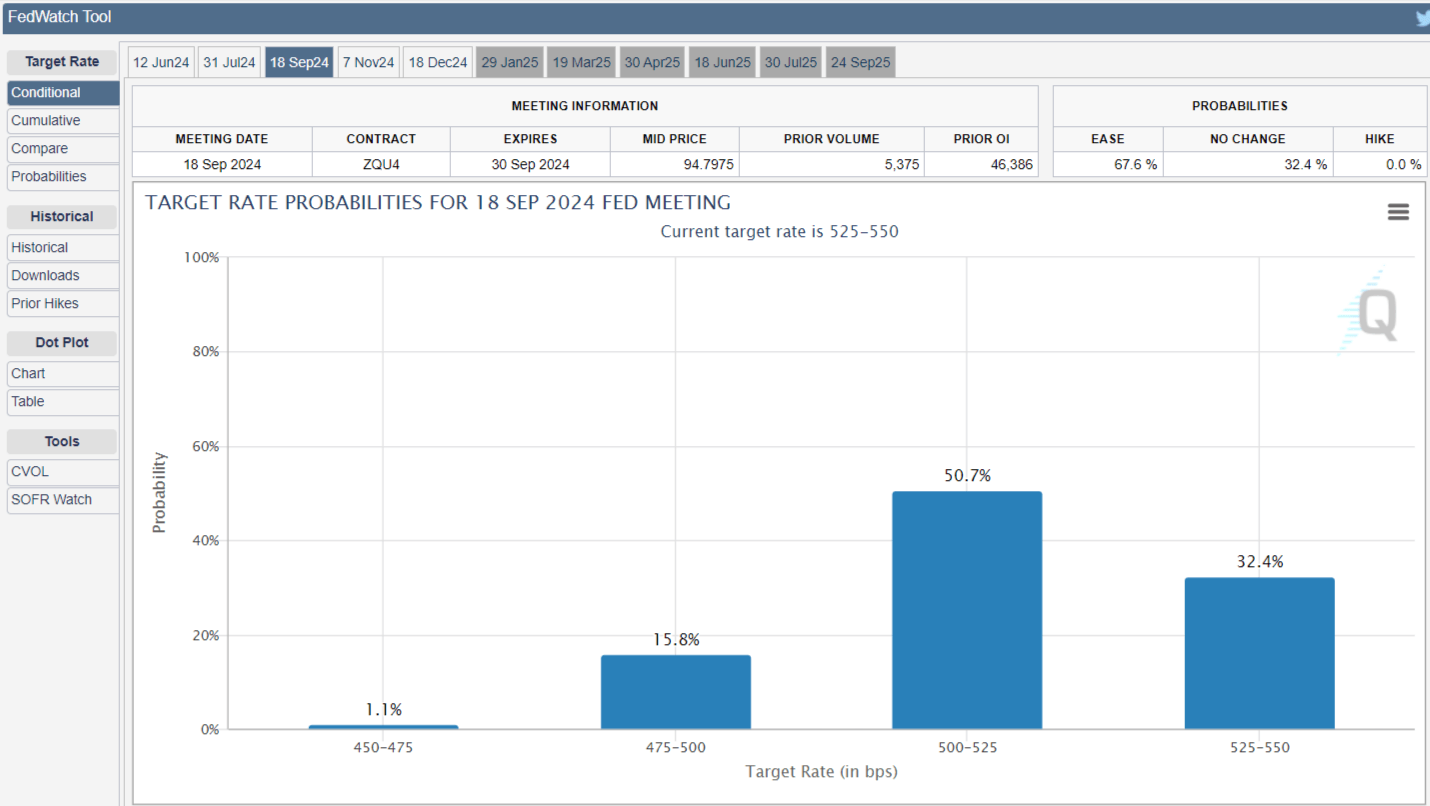The image size is (1430, 806).
Task: Click the Twitter bird icon
Action: (1422, 18)
